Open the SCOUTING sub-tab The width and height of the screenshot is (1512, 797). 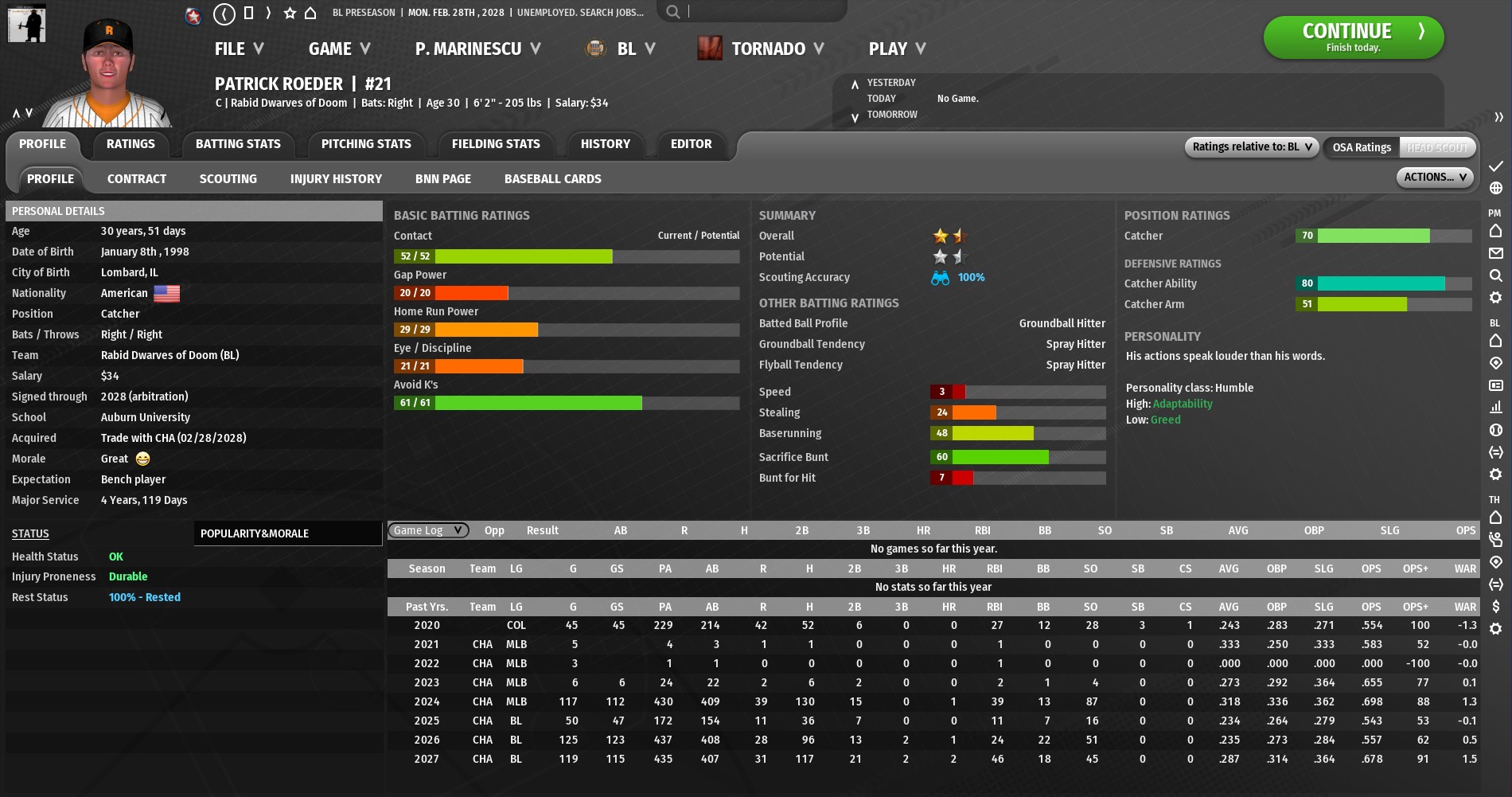coord(228,179)
